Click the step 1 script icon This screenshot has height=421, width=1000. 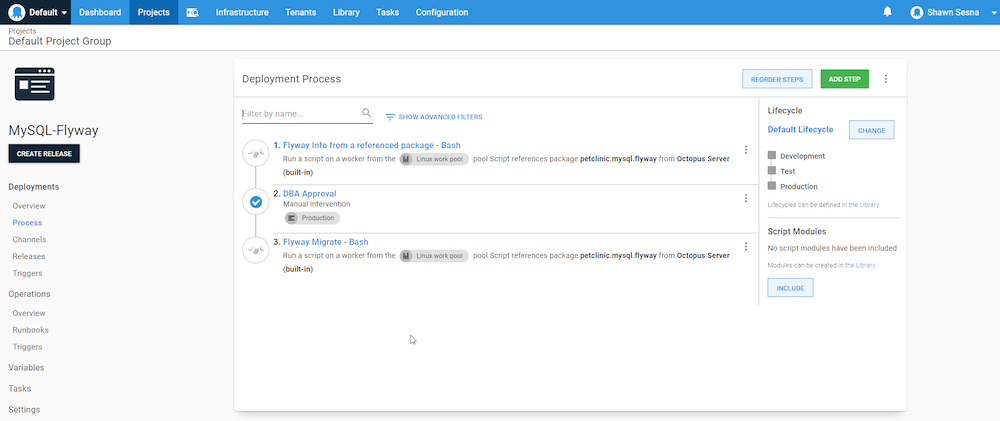[x=256, y=154]
